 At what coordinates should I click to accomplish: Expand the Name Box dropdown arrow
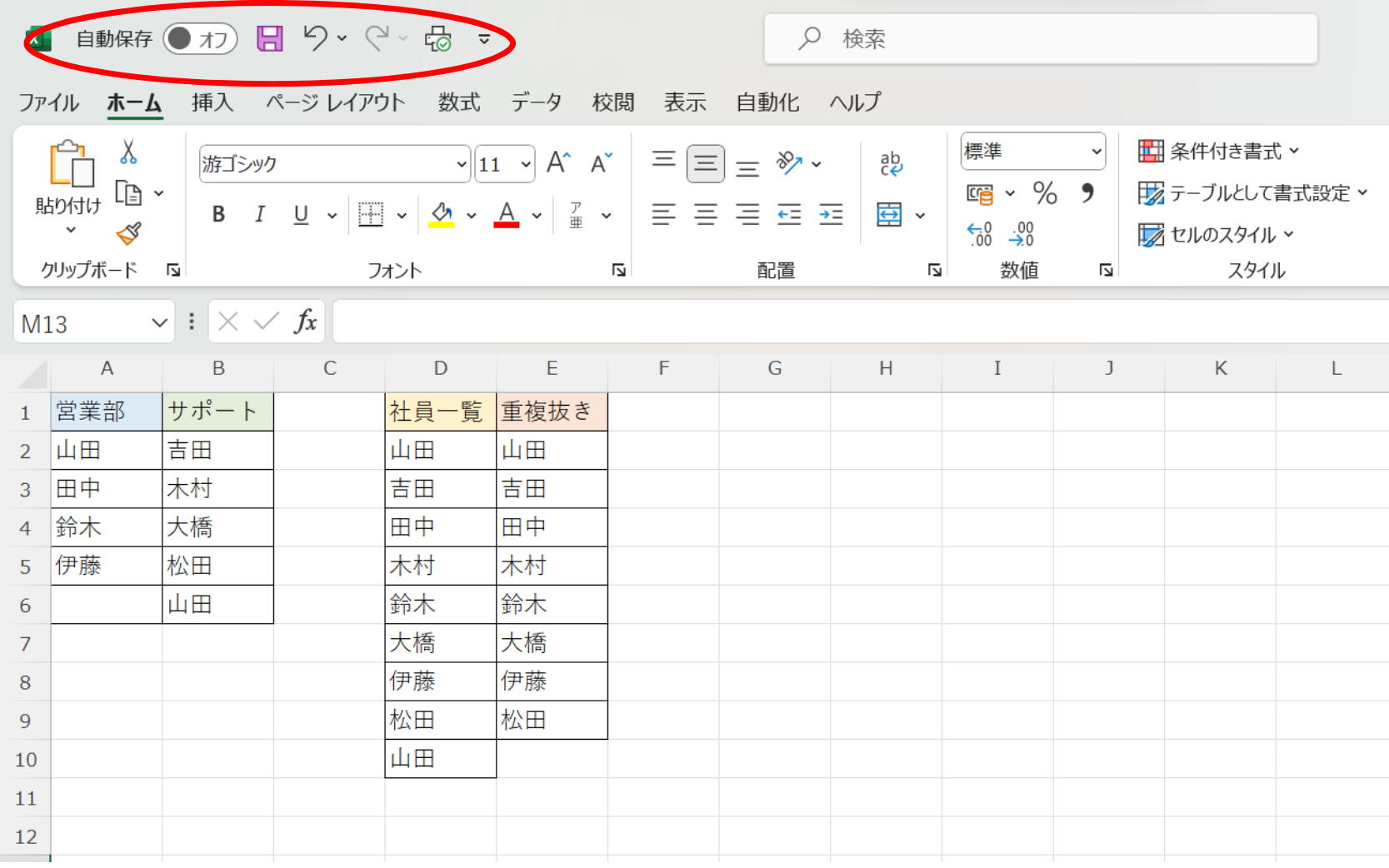pyautogui.click(x=159, y=323)
